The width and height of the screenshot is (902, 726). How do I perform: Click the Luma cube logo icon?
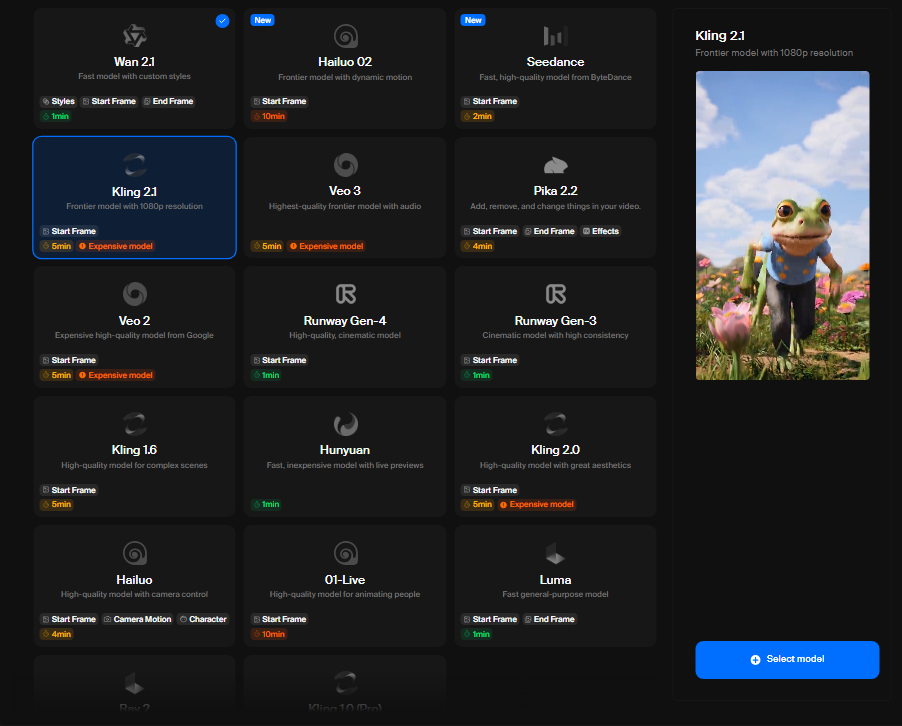point(556,553)
